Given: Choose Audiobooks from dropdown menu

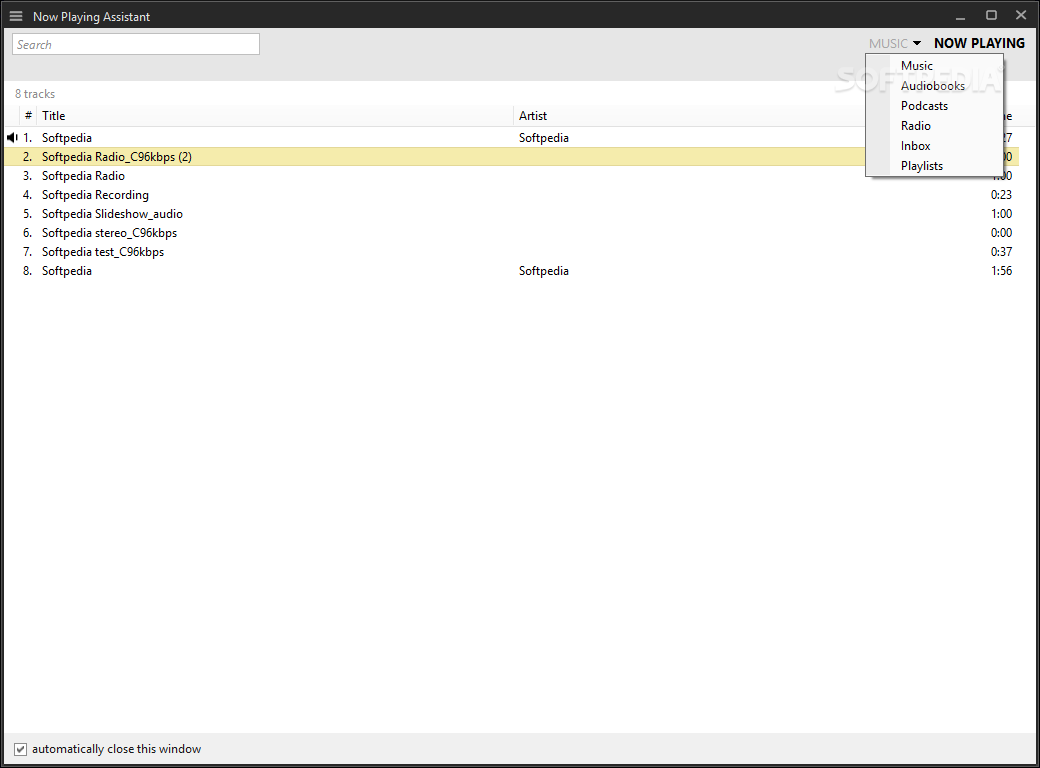Looking at the screenshot, I should [x=933, y=86].
